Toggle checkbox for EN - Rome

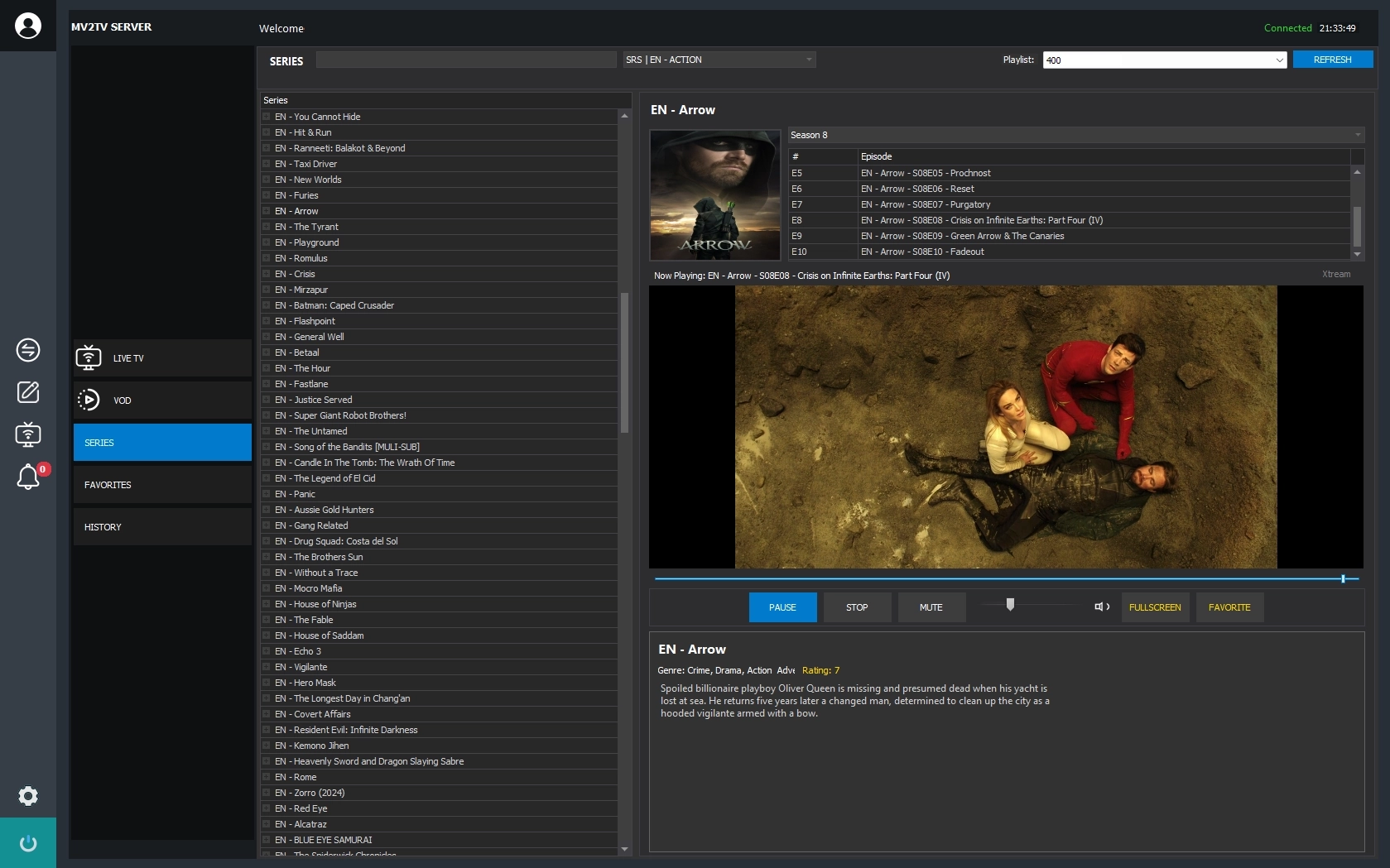point(267,777)
